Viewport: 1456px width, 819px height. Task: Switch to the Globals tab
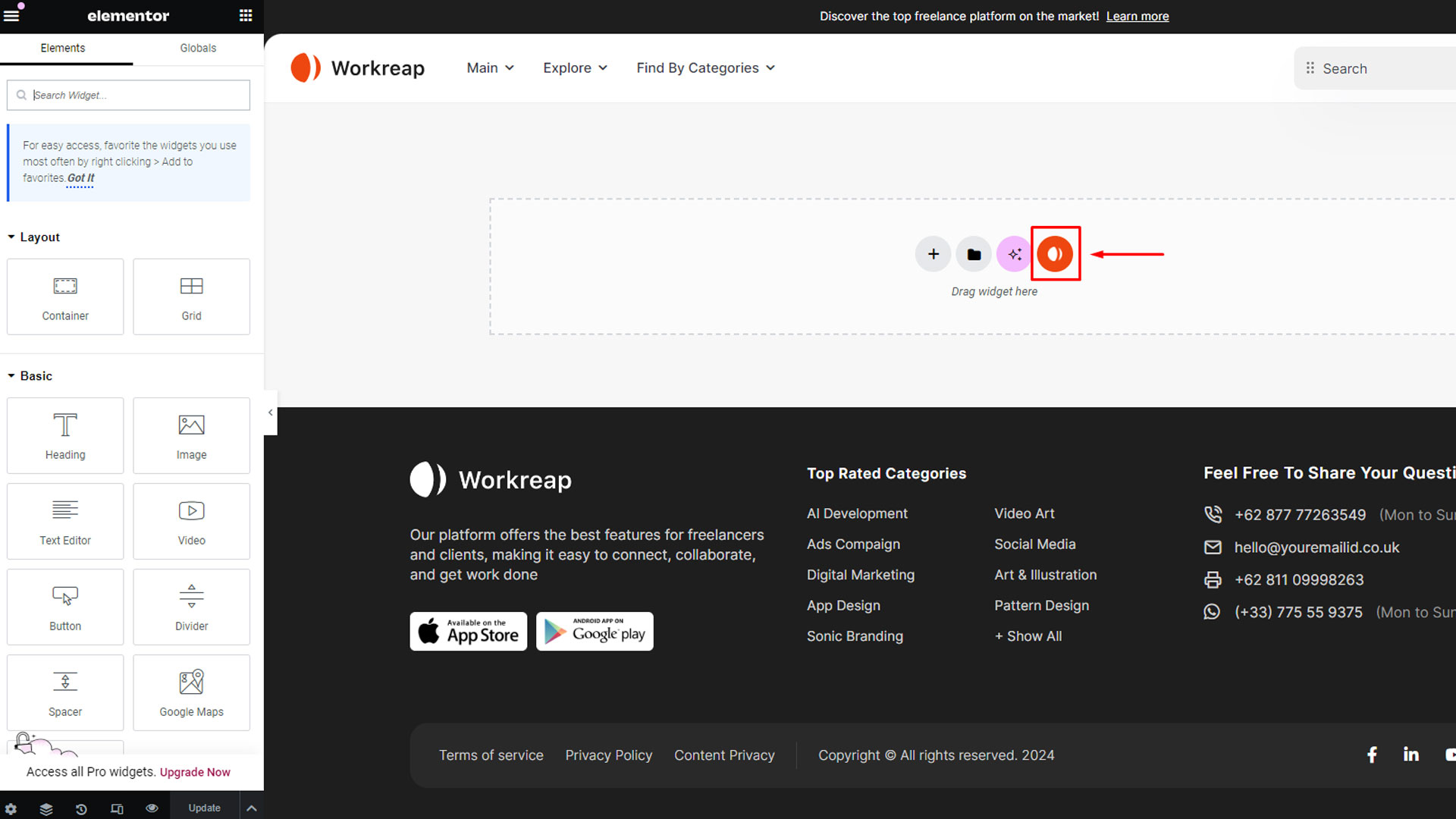(x=198, y=48)
